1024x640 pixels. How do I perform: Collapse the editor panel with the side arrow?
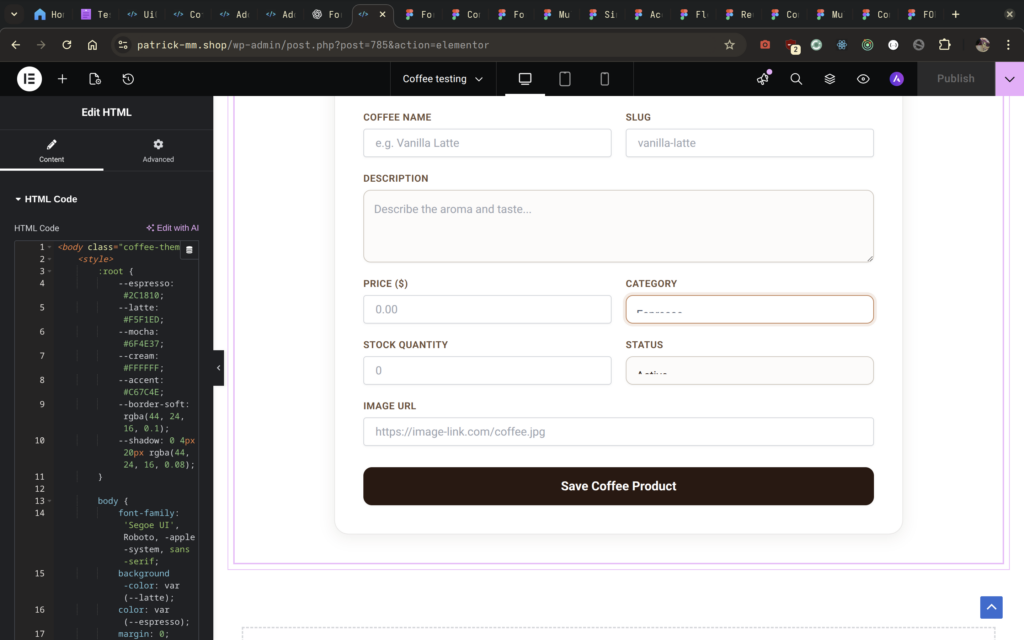(218, 368)
